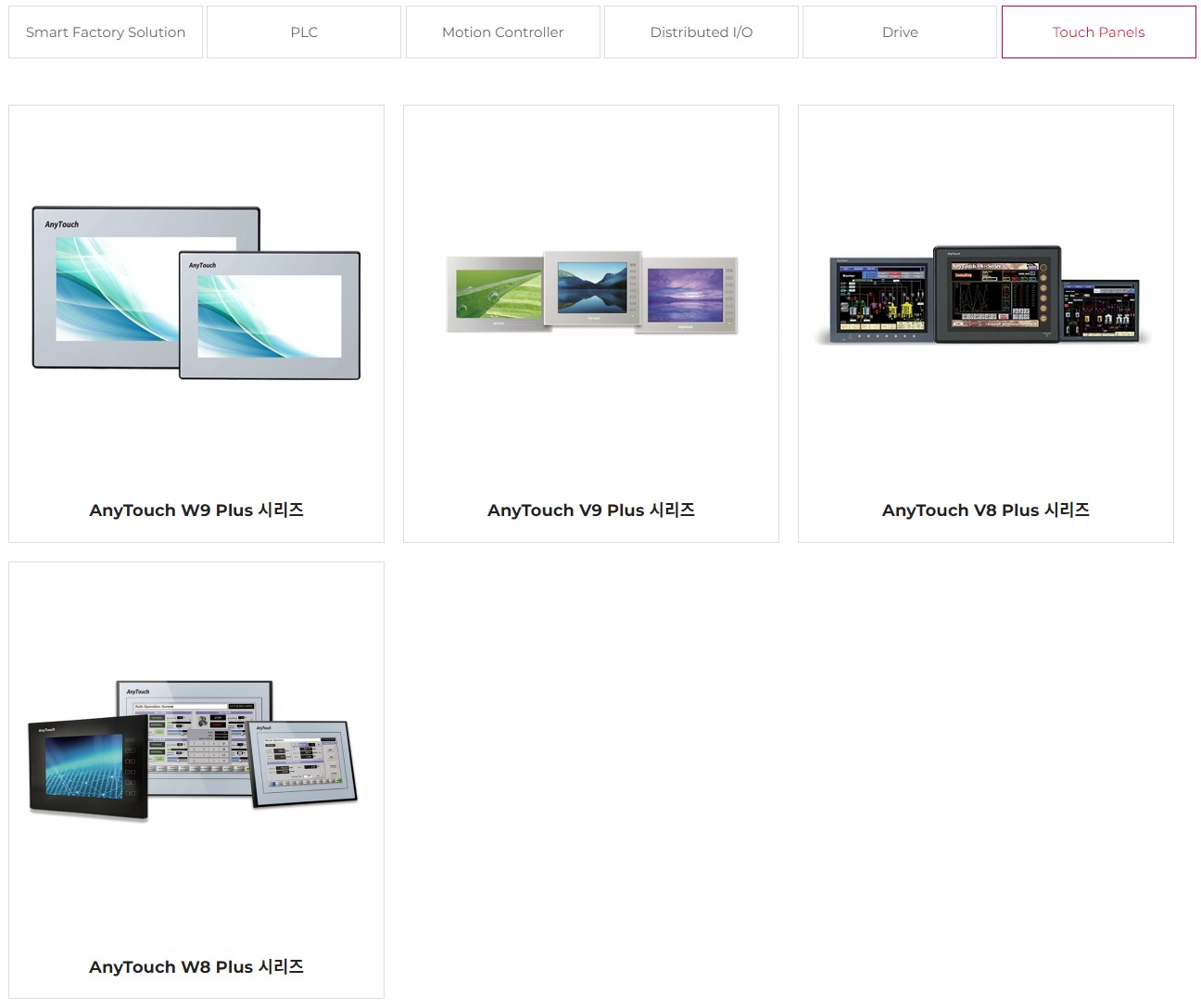Screen dimensions: 1201x1008
Task: Select the Motion Controller tab
Action: [503, 32]
